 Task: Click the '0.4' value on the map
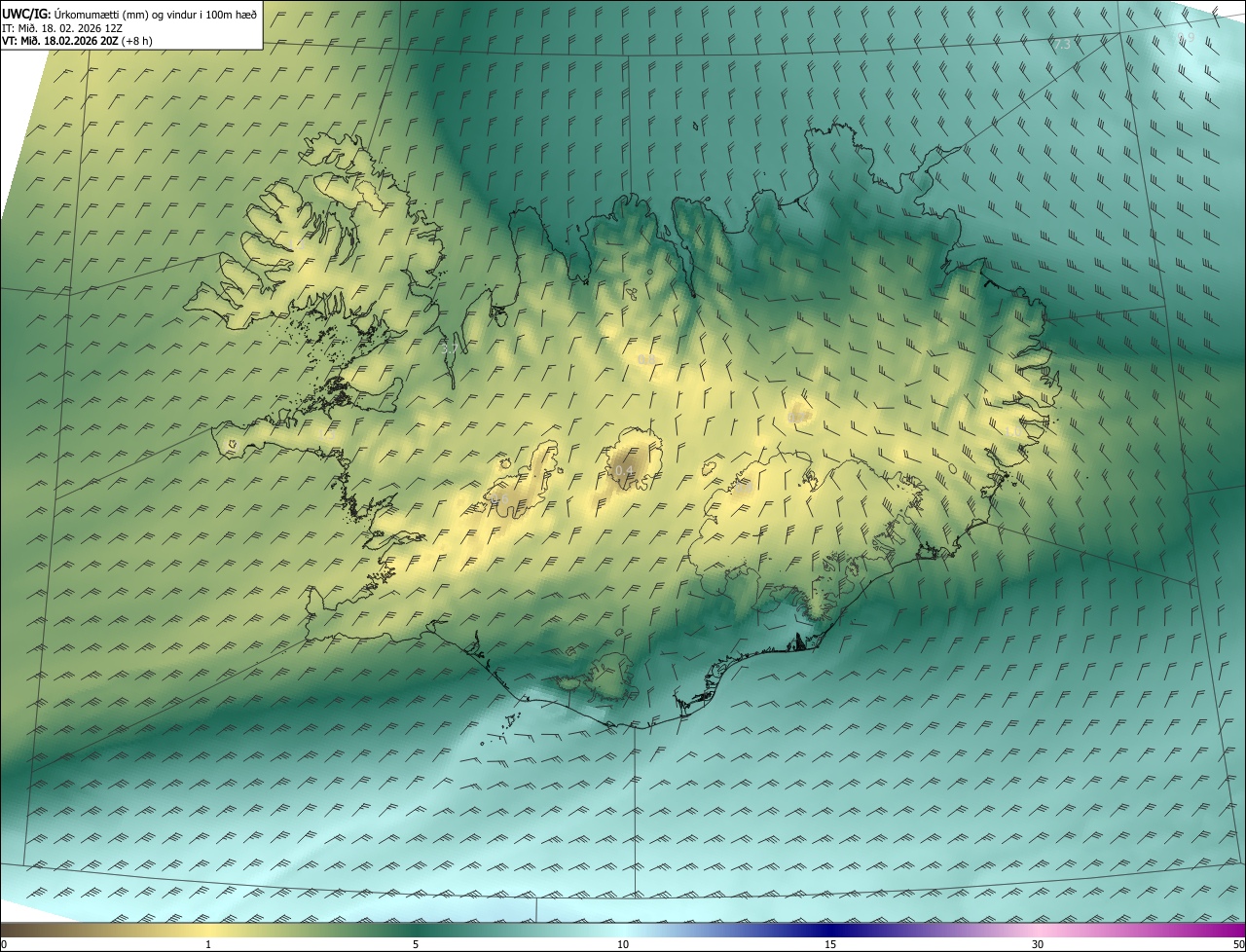click(x=625, y=471)
